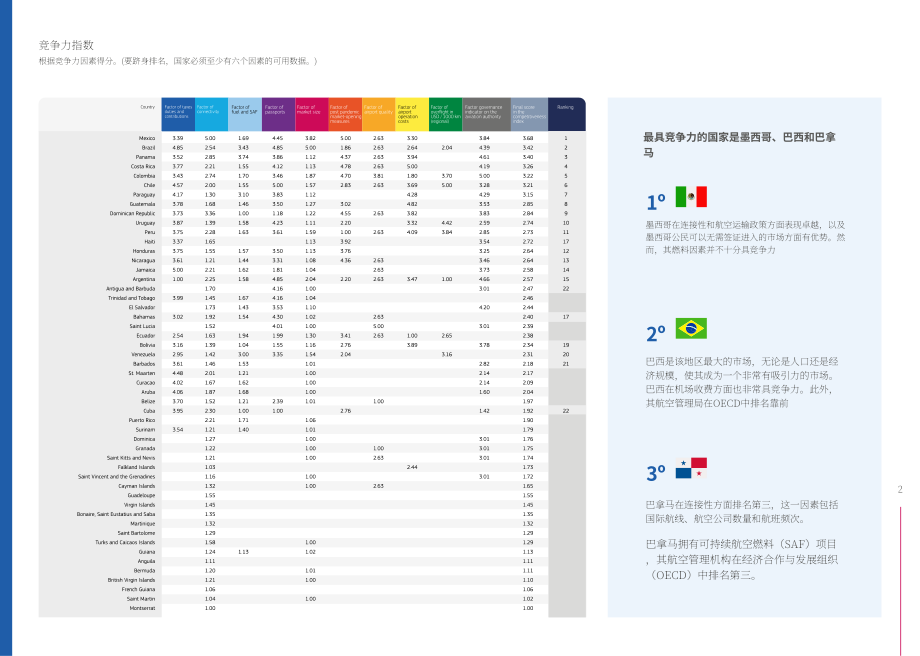920x656 pixels.
Task: Select the Honduras row label
Action: point(144,251)
